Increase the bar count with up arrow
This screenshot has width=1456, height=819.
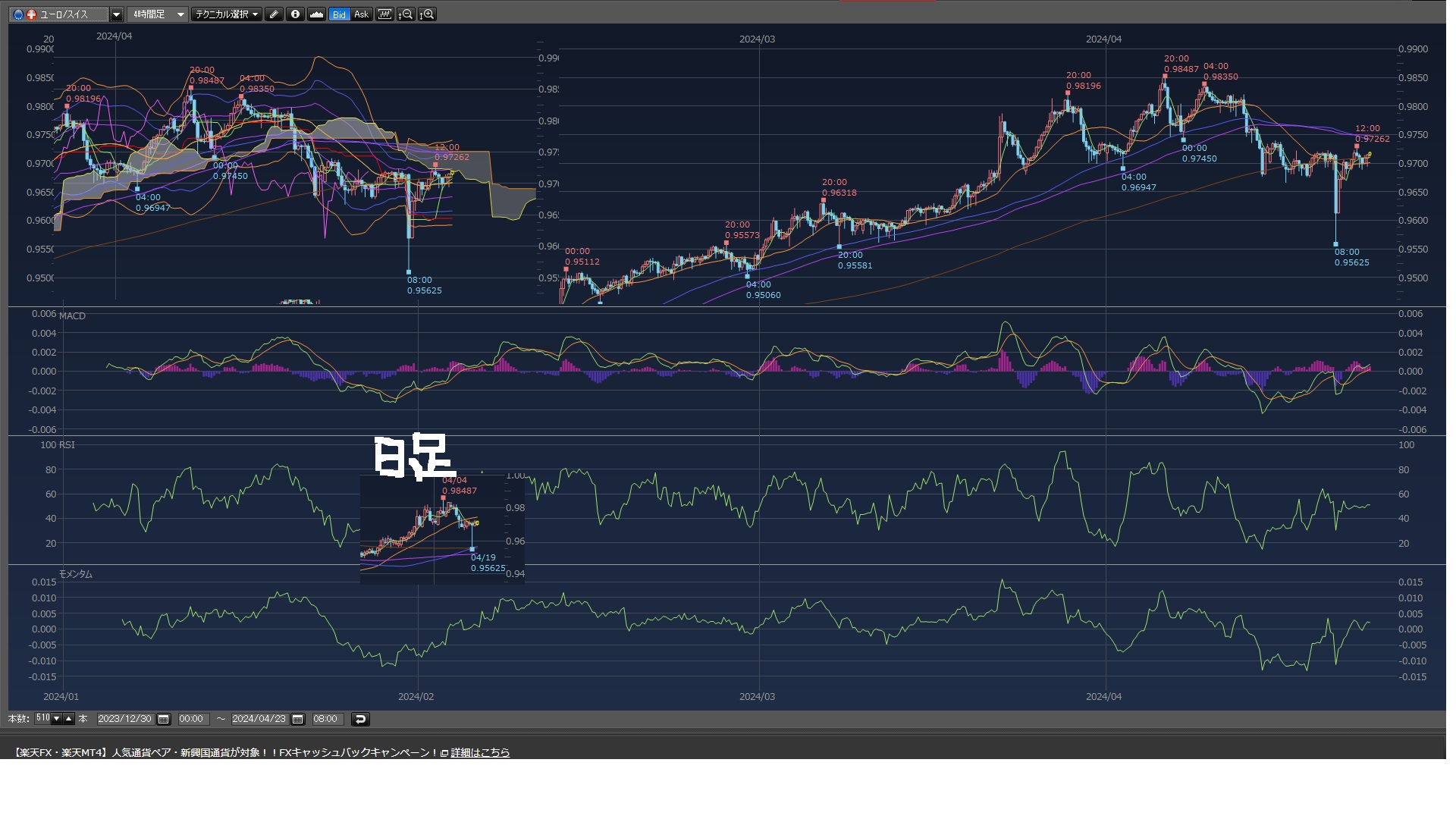[x=68, y=718]
